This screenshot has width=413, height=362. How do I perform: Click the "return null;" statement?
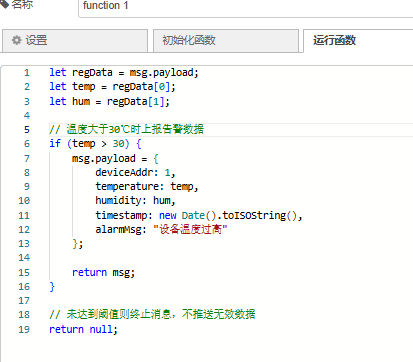(x=83, y=329)
